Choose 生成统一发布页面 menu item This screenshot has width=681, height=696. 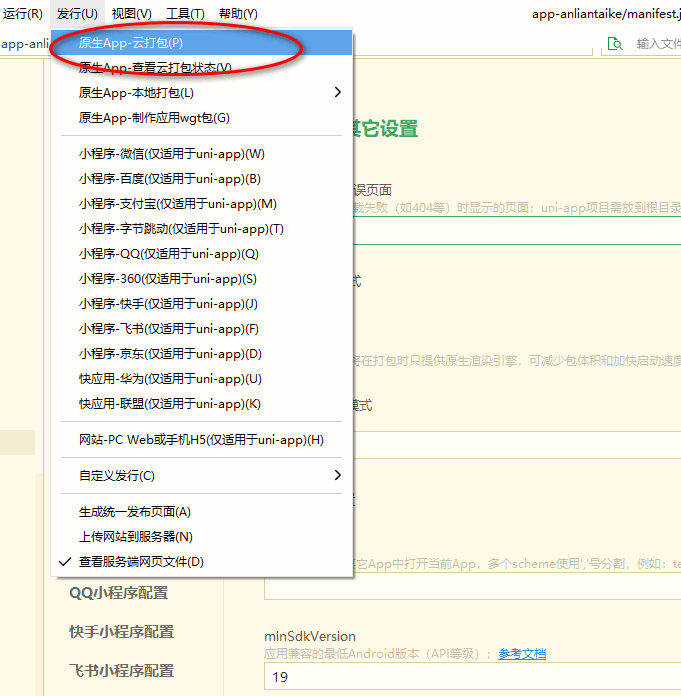135,512
